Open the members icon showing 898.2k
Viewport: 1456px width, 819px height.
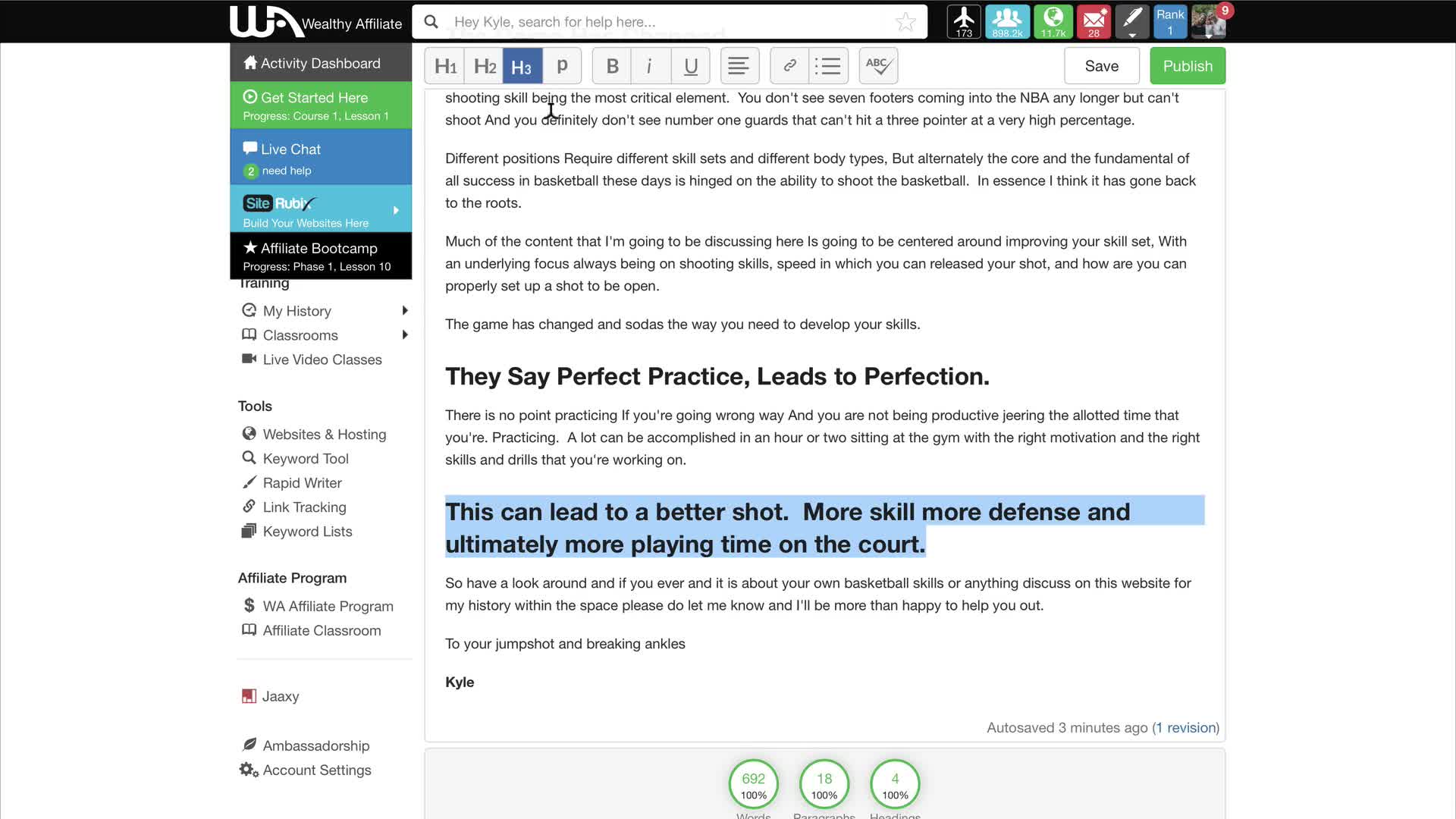pyautogui.click(x=1007, y=21)
